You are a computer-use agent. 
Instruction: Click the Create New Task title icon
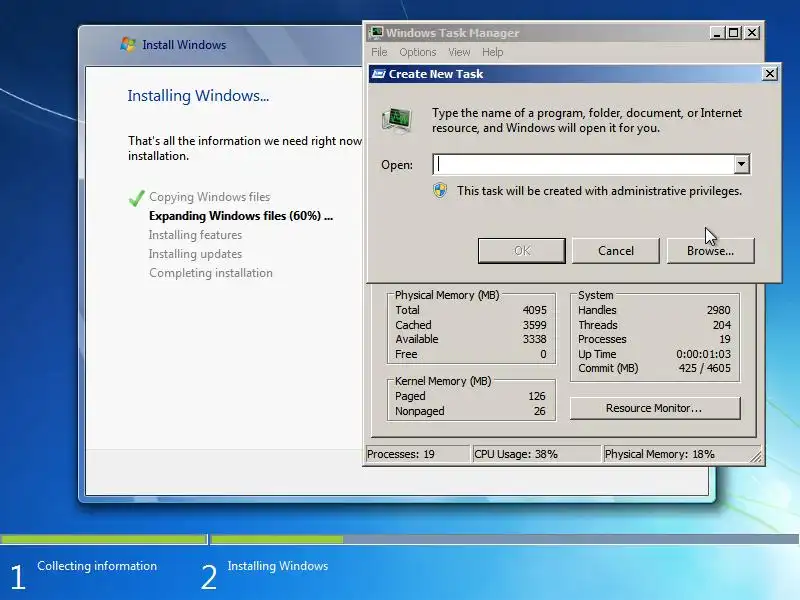[x=379, y=74]
